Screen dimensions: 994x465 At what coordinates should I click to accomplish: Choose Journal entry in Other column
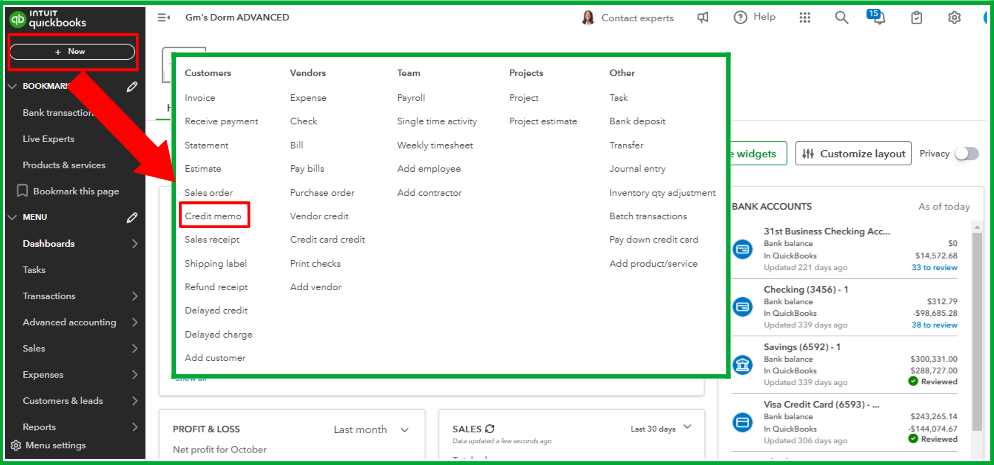coord(637,169)
